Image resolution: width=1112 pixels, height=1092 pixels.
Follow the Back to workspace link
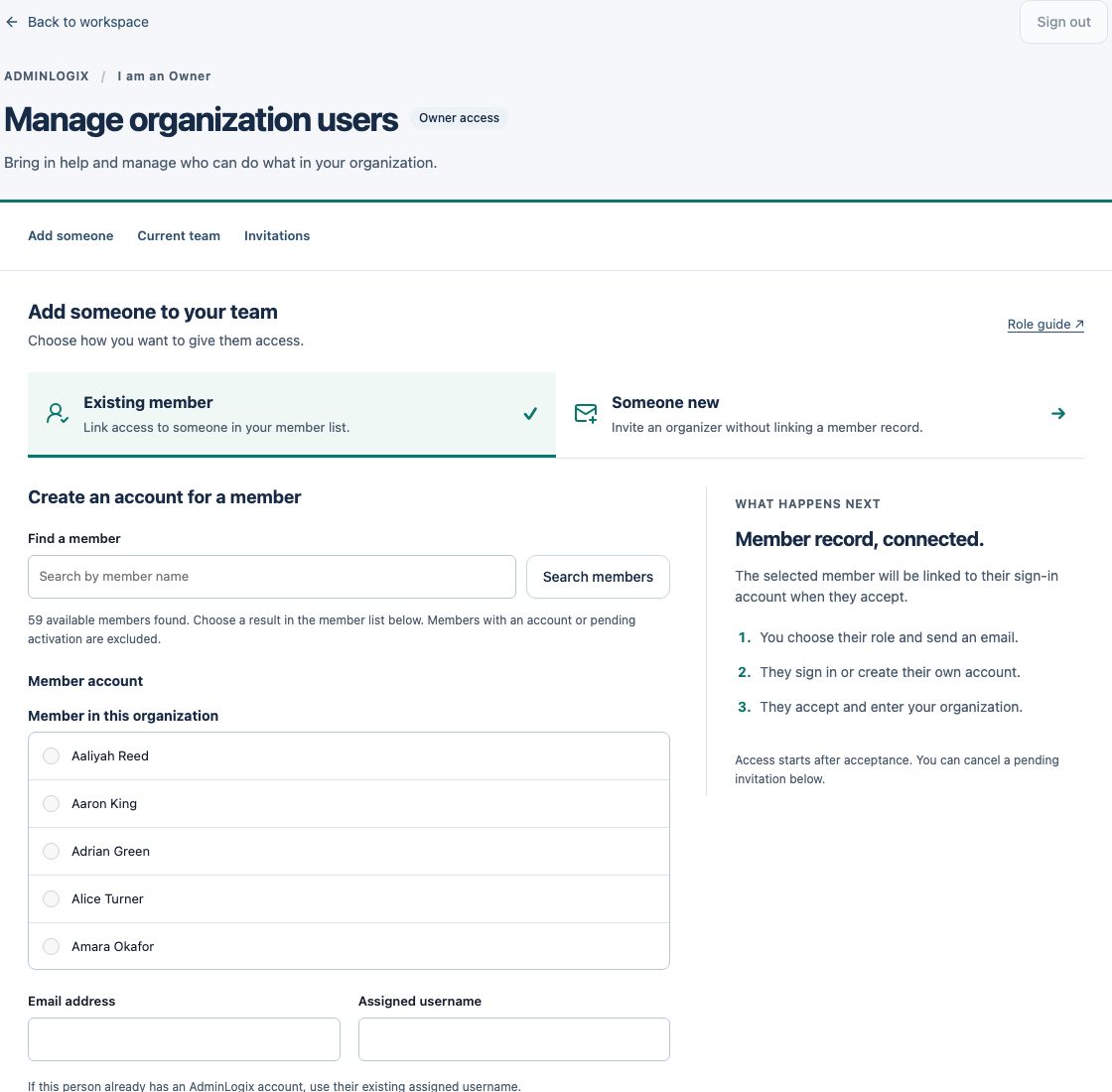(x=76, y=22)
